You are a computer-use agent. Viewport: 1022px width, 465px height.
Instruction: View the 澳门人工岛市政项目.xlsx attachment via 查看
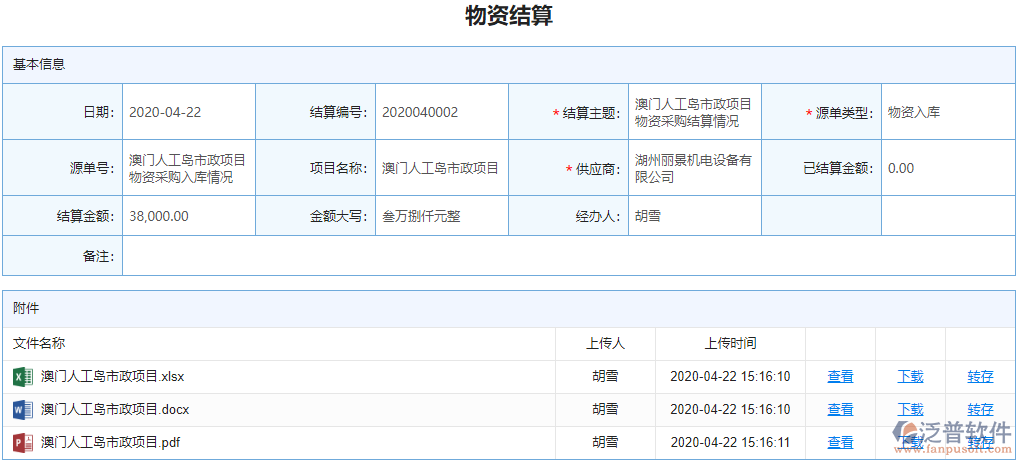(x=840, y=377)
